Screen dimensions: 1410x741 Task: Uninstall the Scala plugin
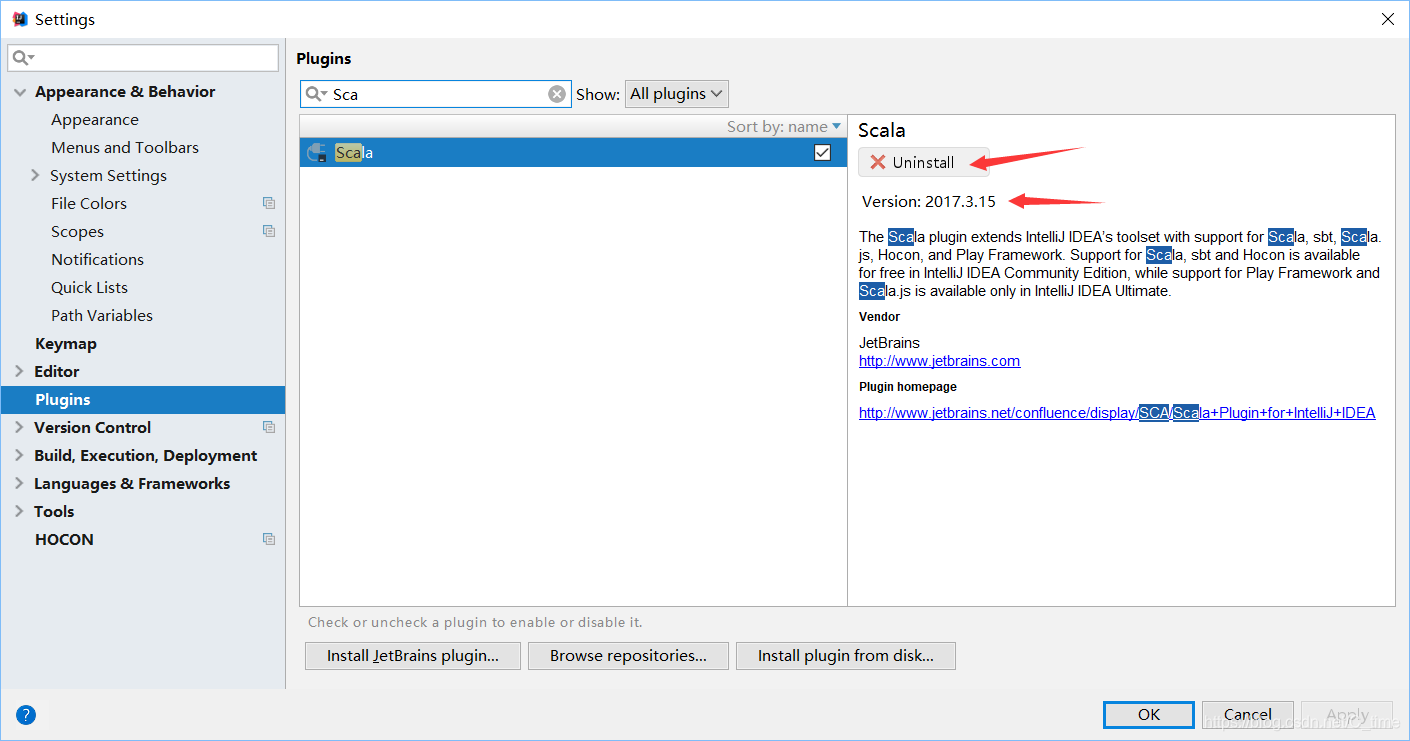pyautogui.click(x=923, y=162)
